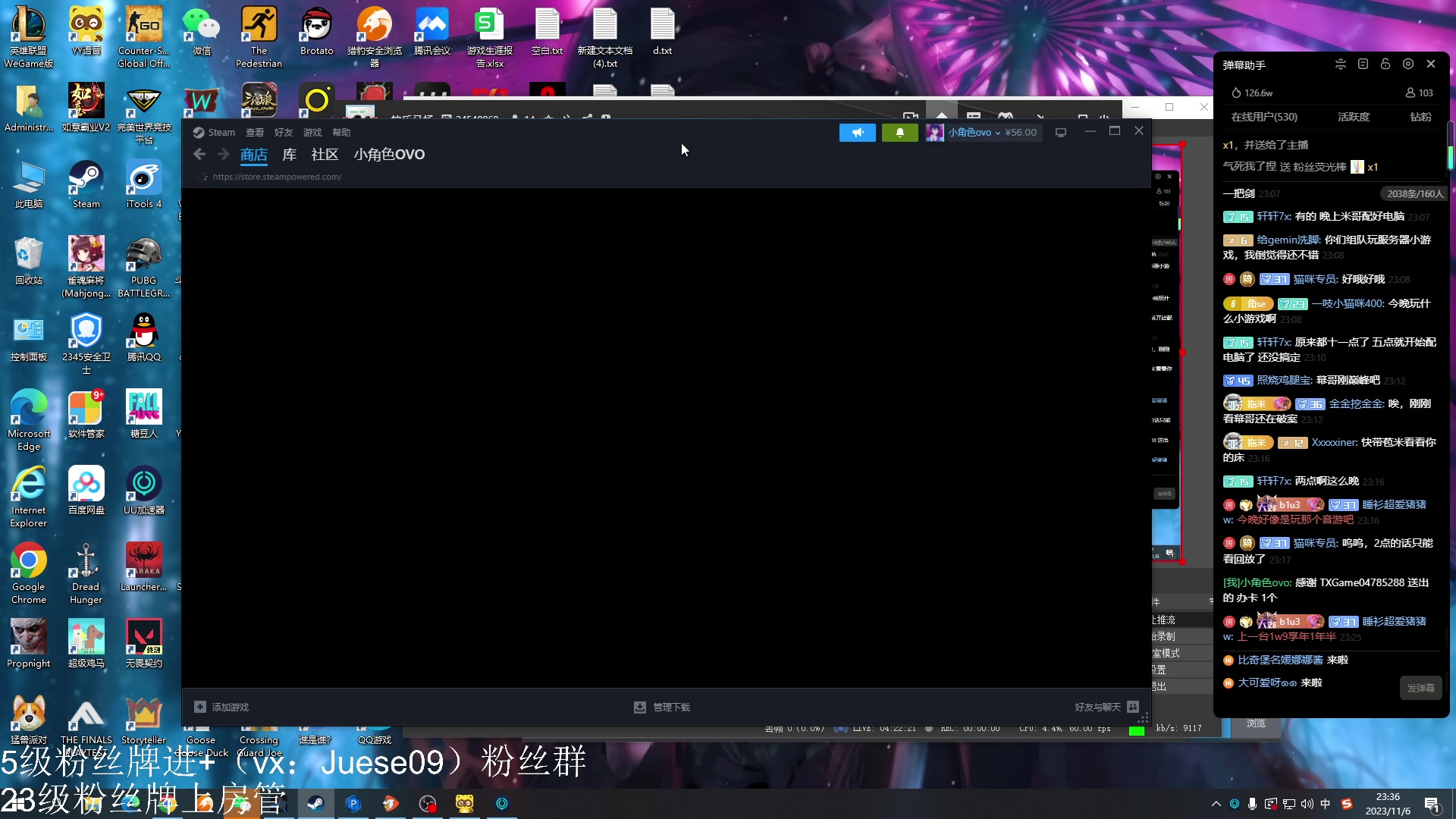
Task: Collapse the danmu helper with the double-arrow icon
Action: coord(1340,64)
